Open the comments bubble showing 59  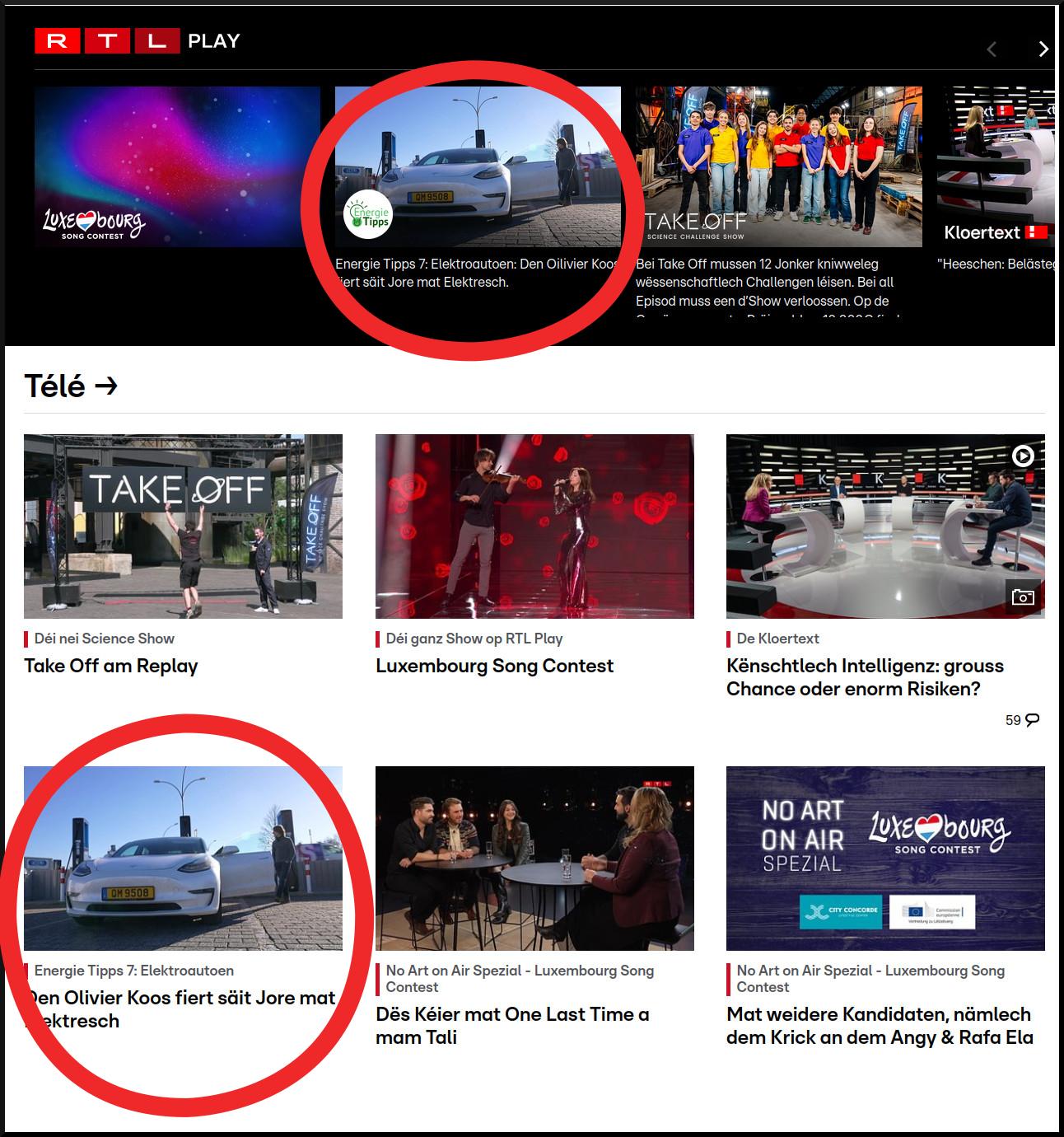click(x=1022, y=720)
